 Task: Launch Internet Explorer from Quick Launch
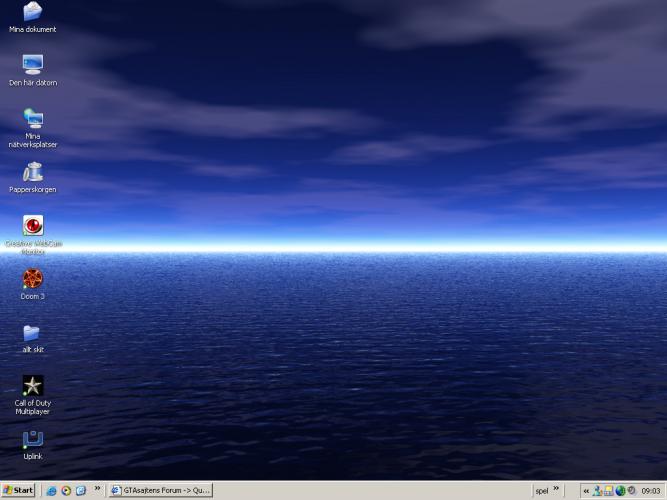(51, 490)
